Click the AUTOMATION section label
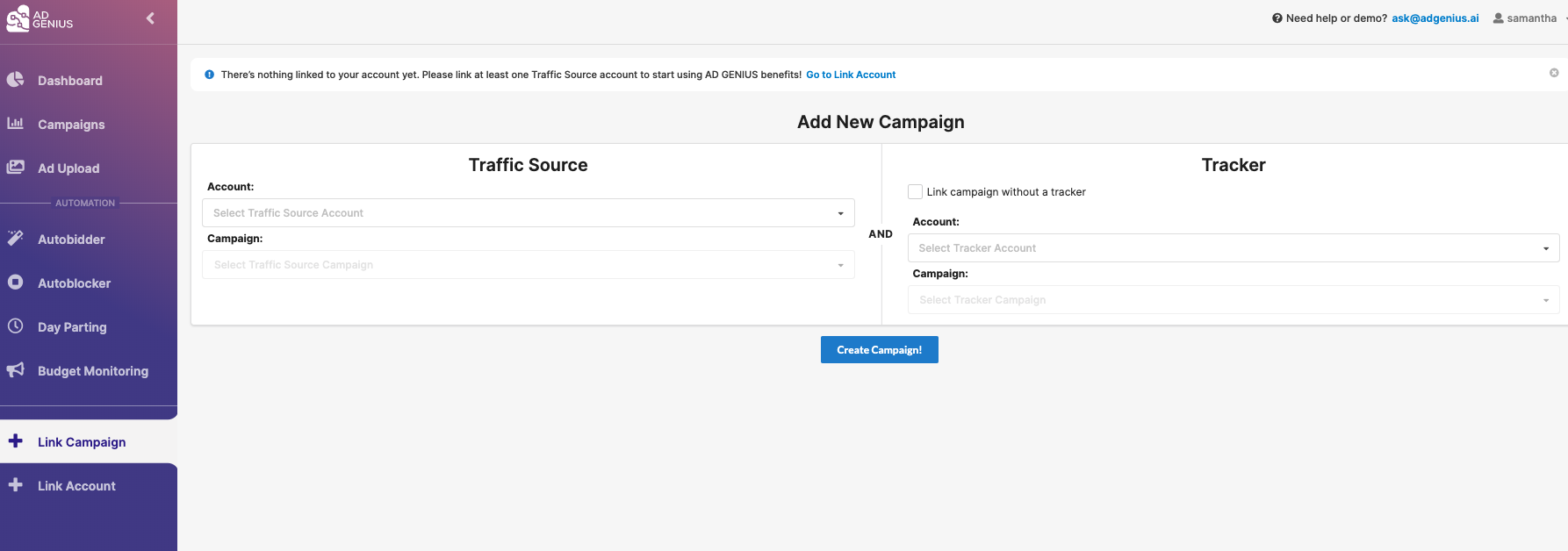The width and height of the screenshot is (1568, 551). [85, 203]
